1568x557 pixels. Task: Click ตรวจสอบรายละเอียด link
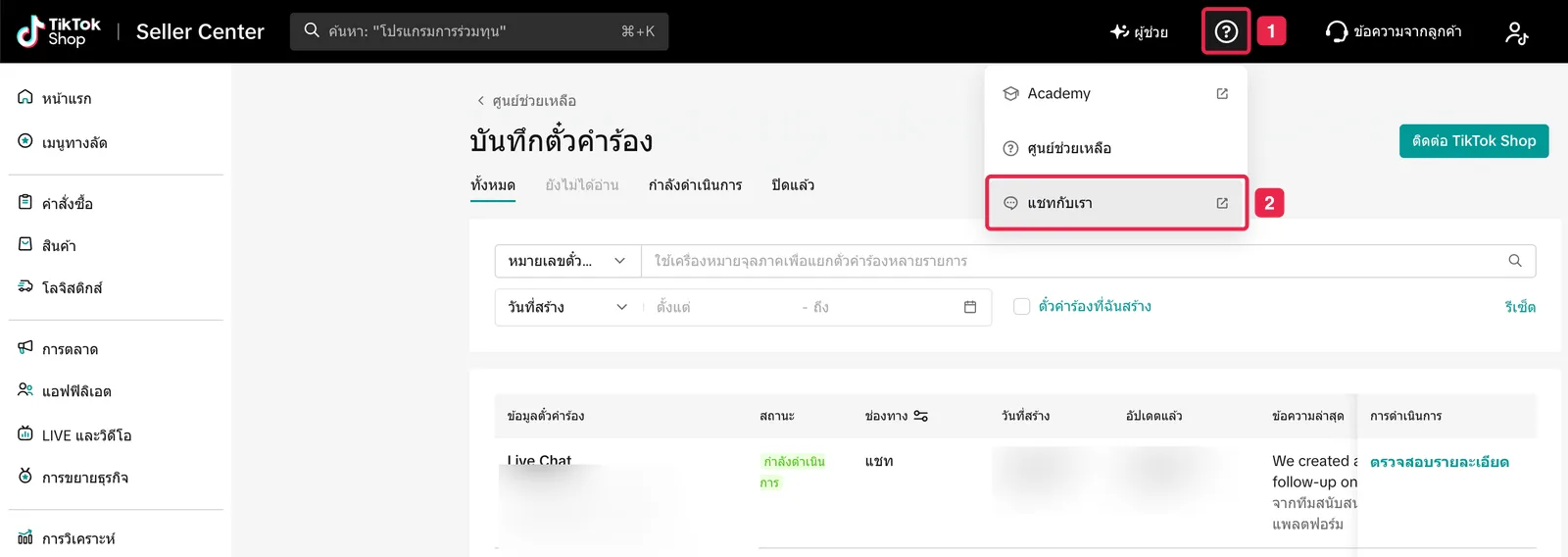coord(1439,462)
